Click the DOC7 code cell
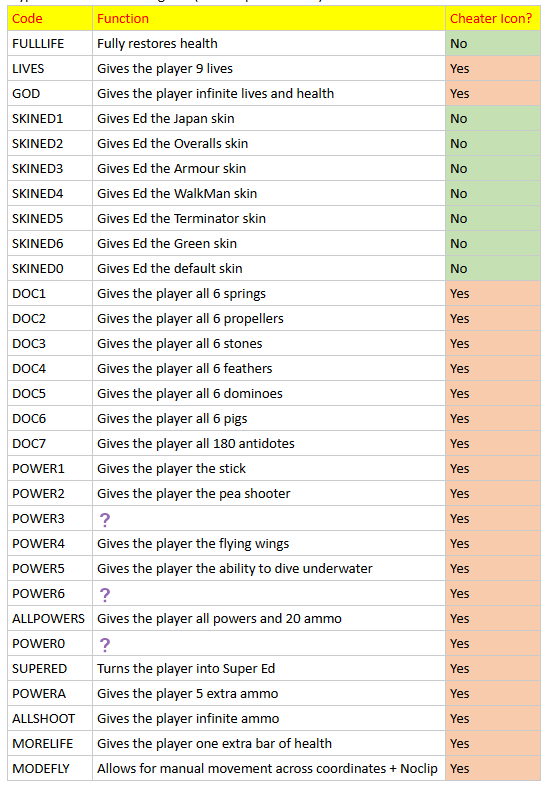Screen dimensions: 545x785 point(50,444)
